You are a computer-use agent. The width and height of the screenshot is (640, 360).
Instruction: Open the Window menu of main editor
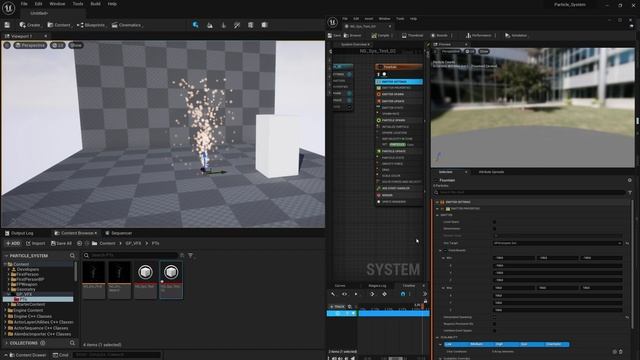point(57,4)
